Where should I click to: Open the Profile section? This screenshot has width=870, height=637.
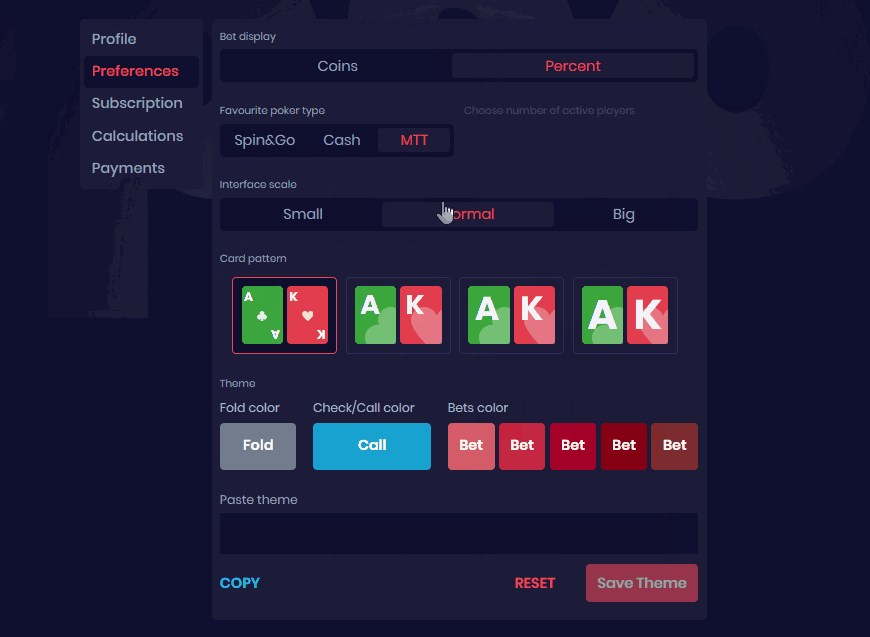pyautogui.click(x=114, y=38)
